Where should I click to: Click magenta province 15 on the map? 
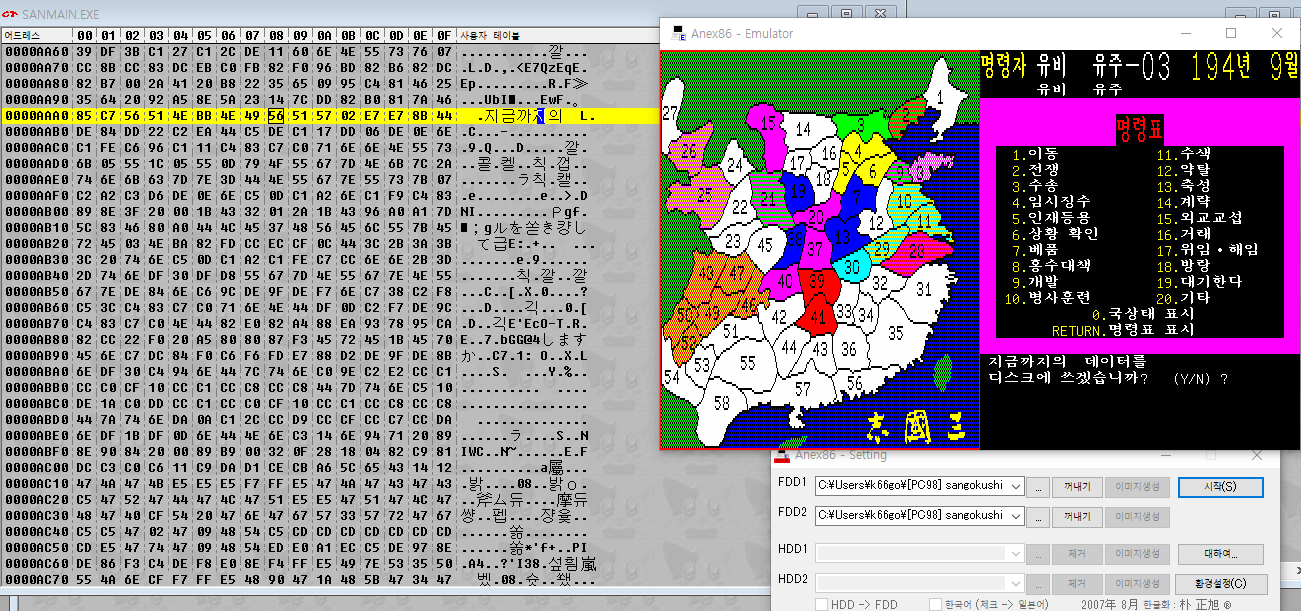[768, 122]
